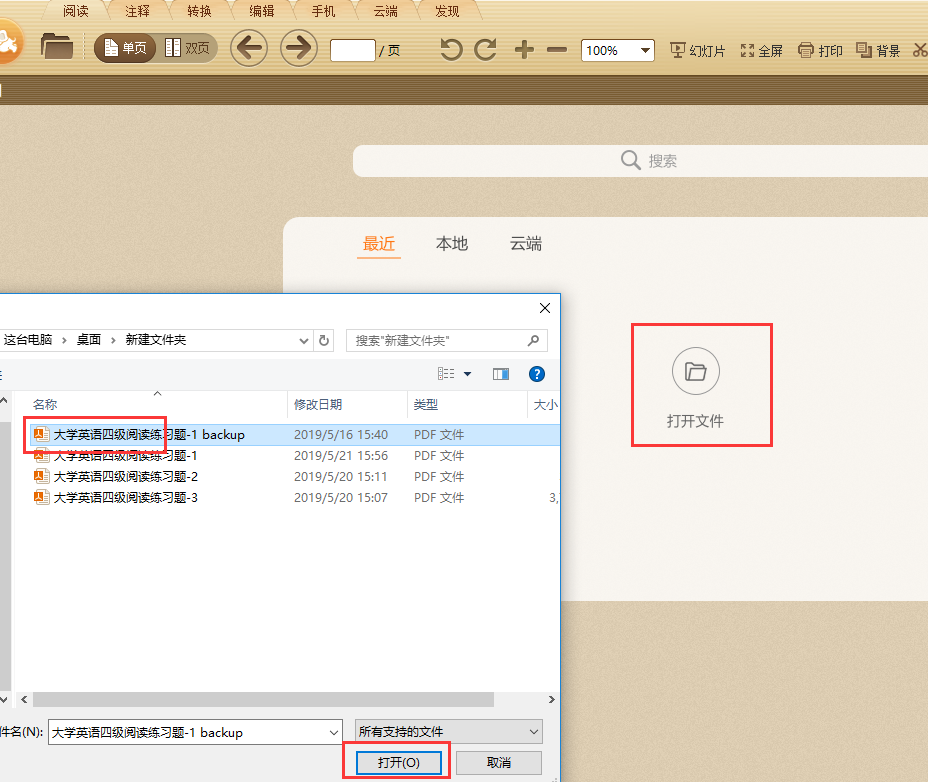
Task: Close the file open dialog
Action: tap(545, 308)
